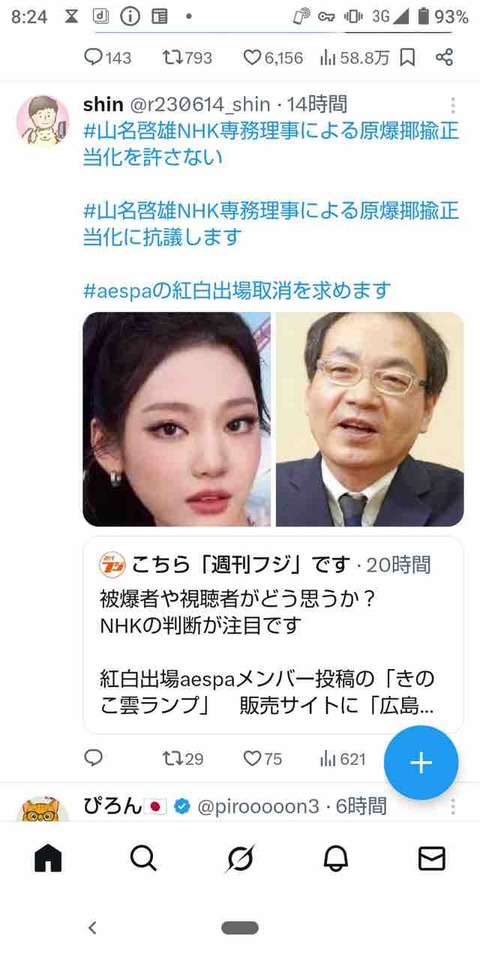Open the Messages envelope tab
Viewport: 480px width, 960px height.
coord(432,859)
